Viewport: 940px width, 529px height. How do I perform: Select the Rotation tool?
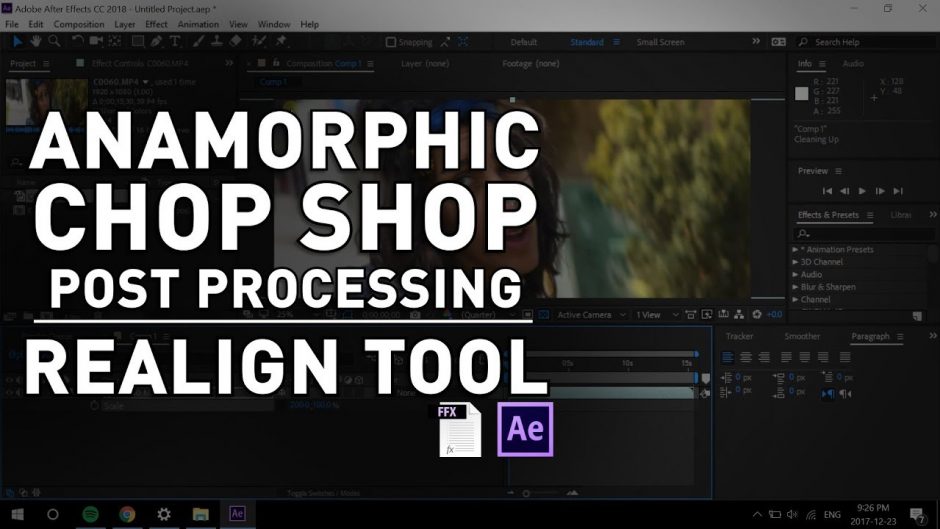click(77, 41)
